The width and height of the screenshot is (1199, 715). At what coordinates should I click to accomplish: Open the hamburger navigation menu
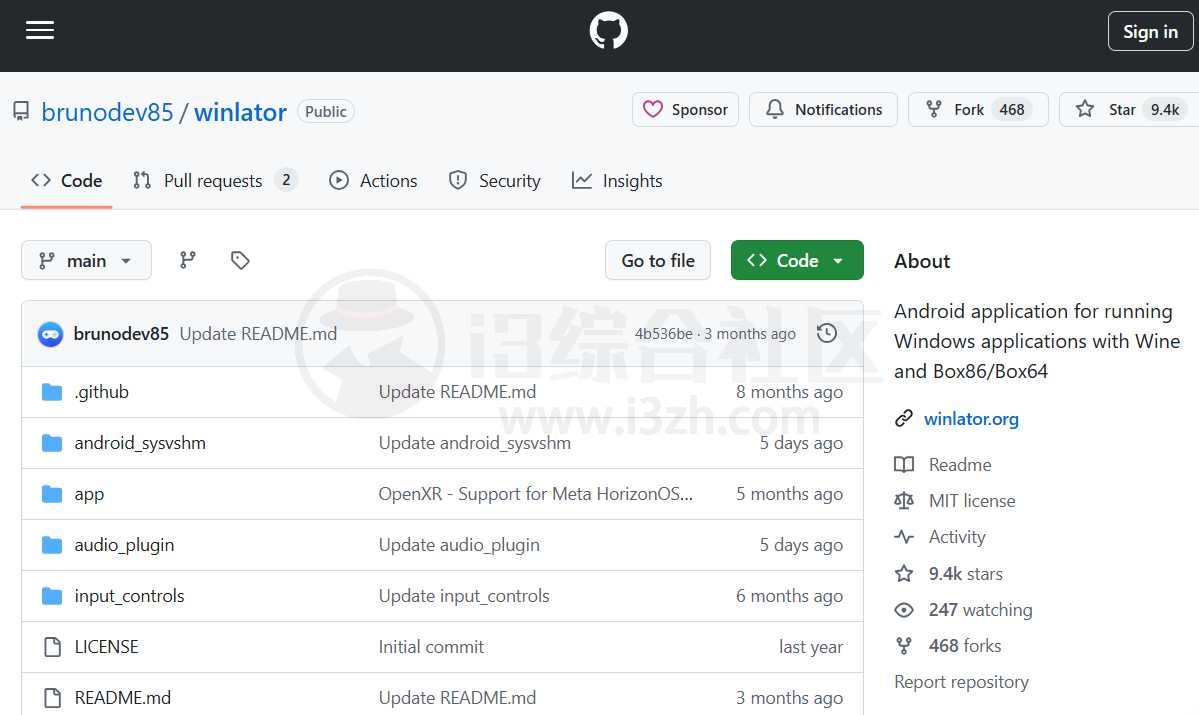[40, 31]
